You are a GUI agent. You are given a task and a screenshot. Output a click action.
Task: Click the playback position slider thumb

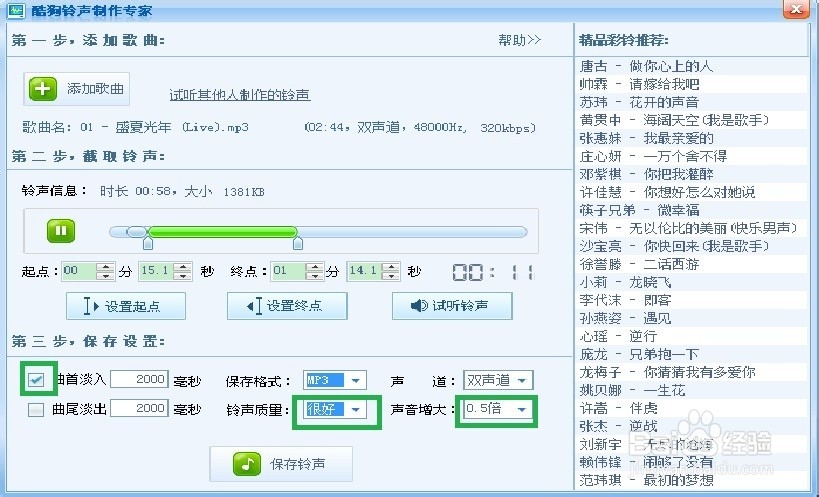pos(137,232)
